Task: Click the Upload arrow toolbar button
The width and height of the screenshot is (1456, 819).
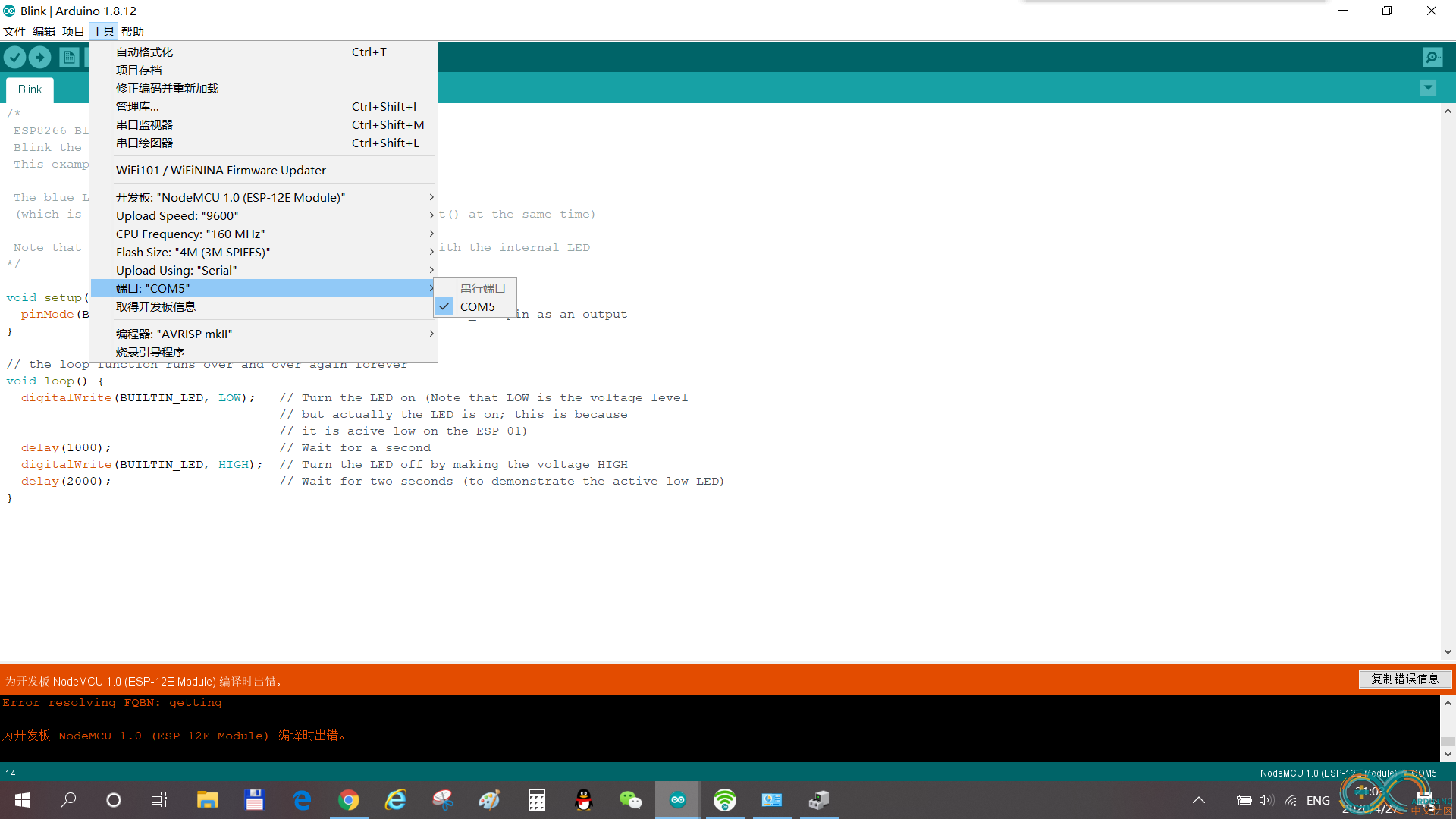Action: click(x=39, y=57)
